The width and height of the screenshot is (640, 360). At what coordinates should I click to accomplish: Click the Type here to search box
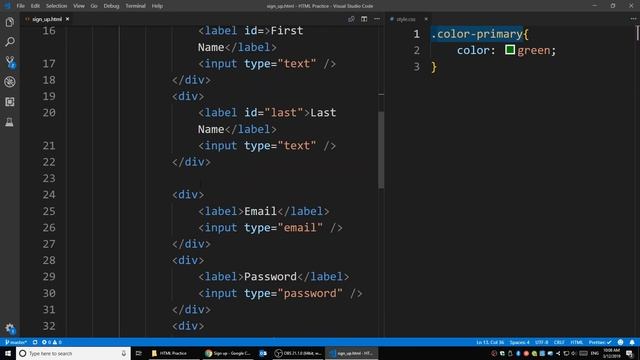[x=73, y=353]
